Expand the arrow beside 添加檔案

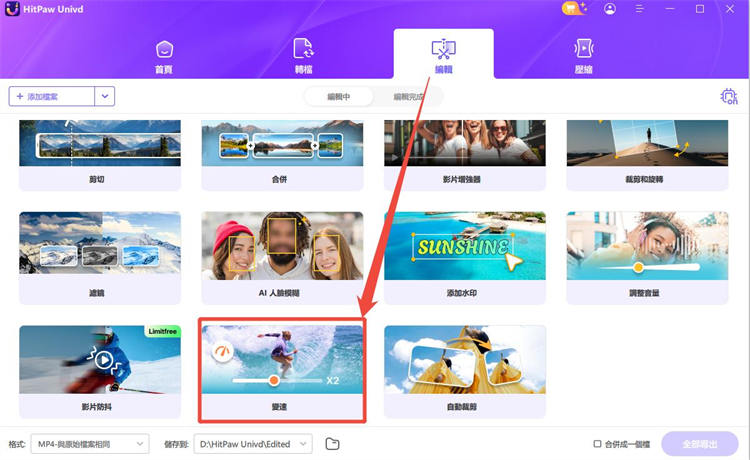point(105,97)
